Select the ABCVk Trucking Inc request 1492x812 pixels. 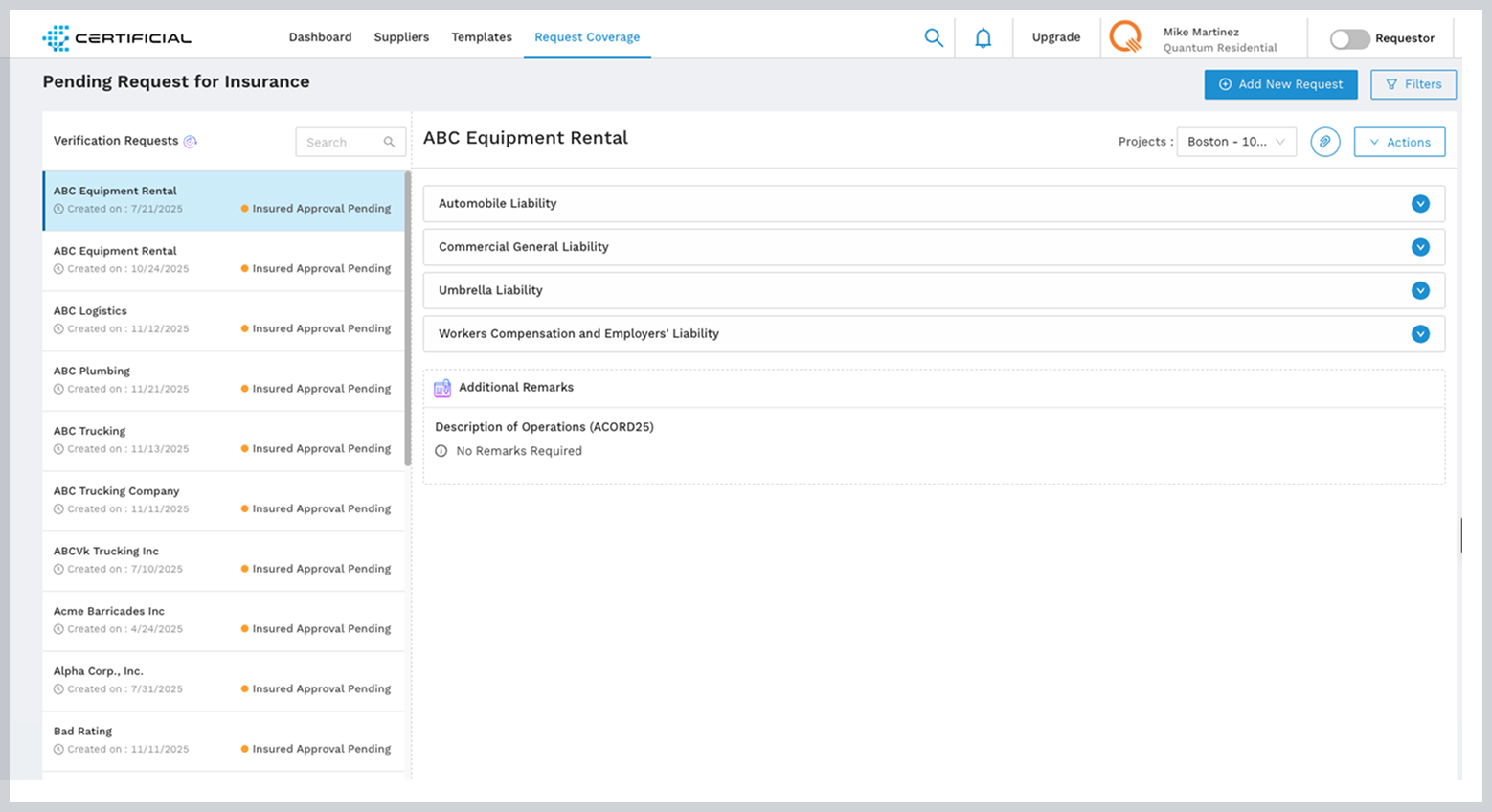223,561
